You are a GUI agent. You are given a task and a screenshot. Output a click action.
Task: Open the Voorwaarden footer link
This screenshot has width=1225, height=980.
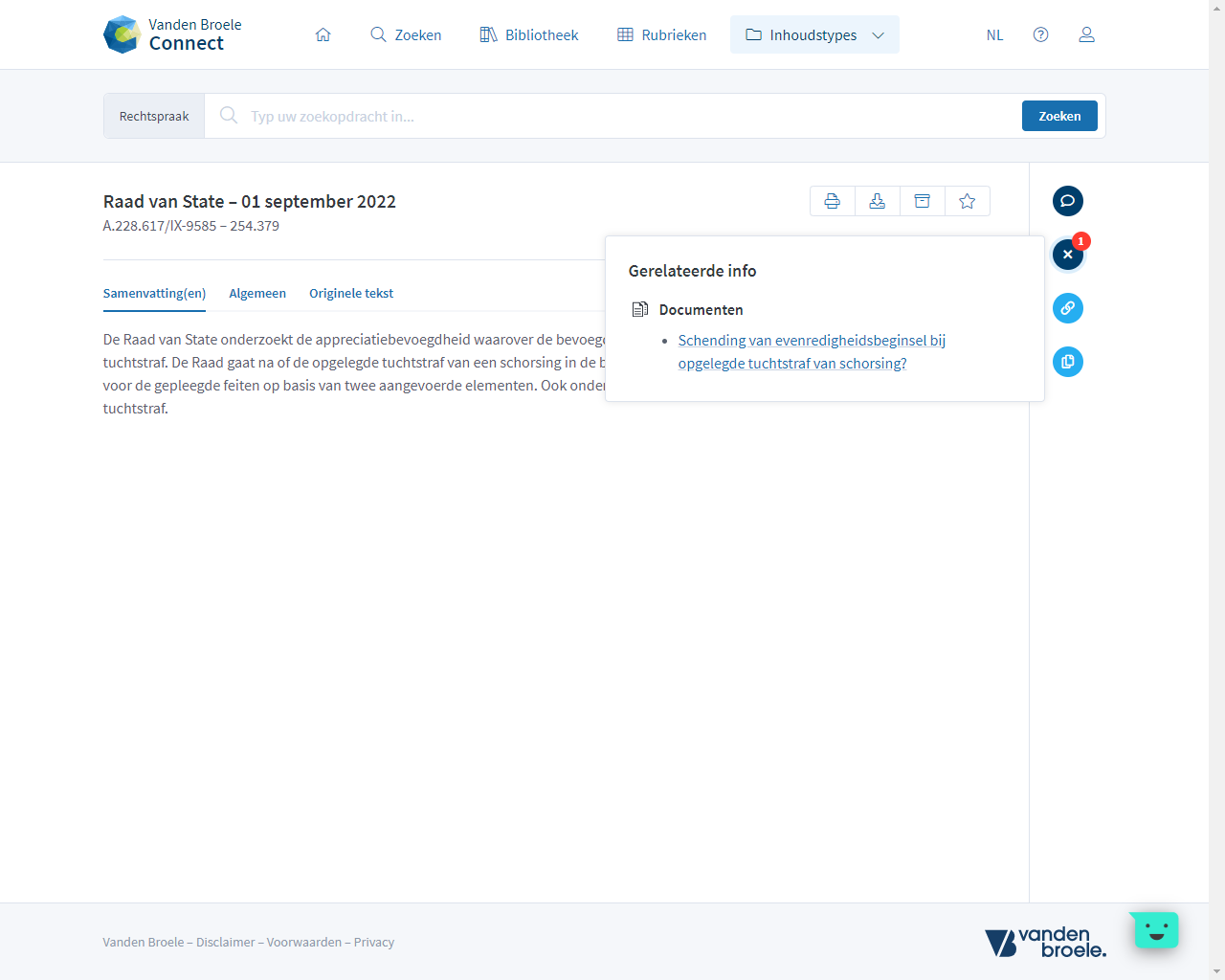pyautogui.click(x=304, y=942)
